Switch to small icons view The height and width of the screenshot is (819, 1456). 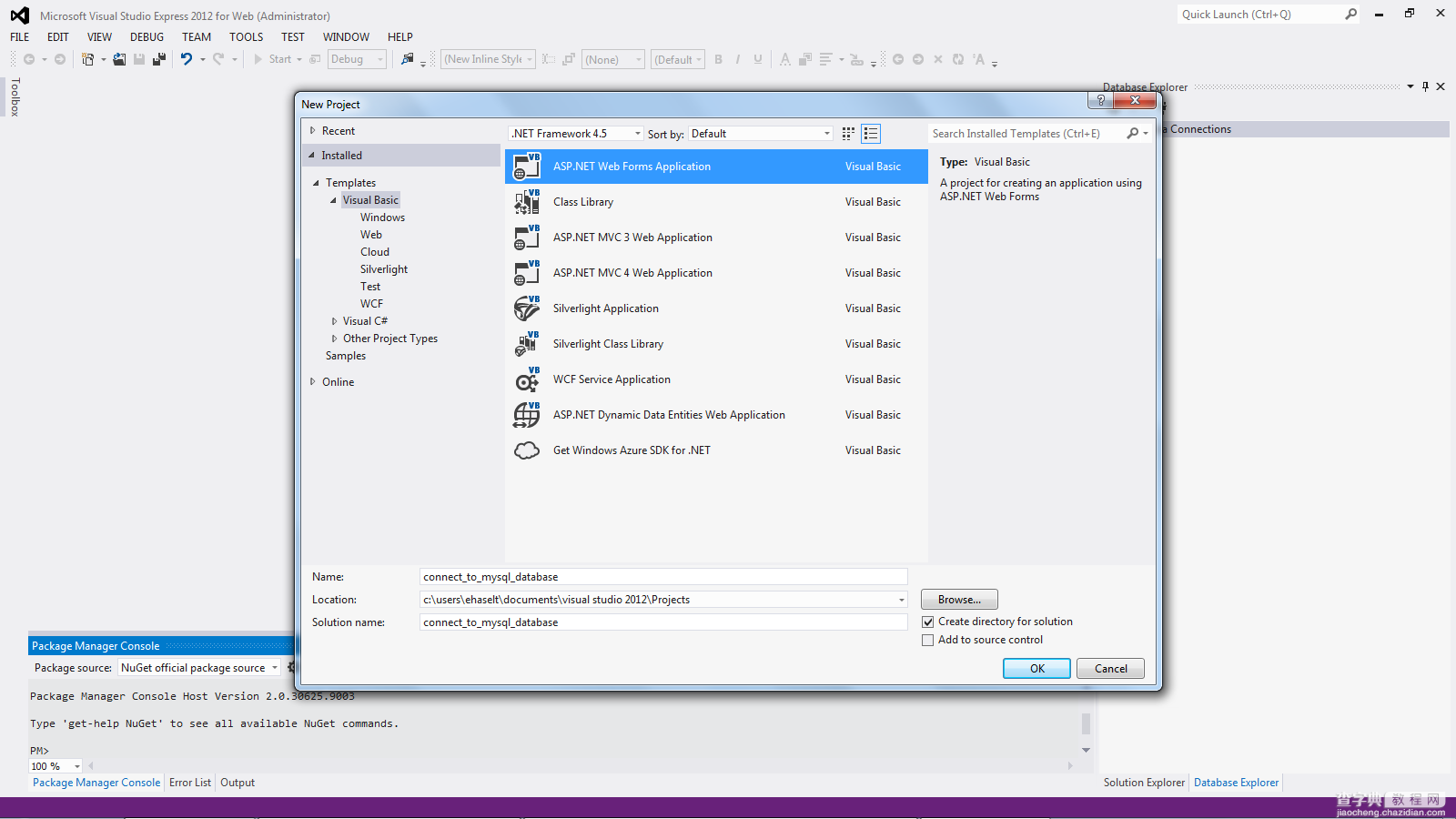[848, 134]
